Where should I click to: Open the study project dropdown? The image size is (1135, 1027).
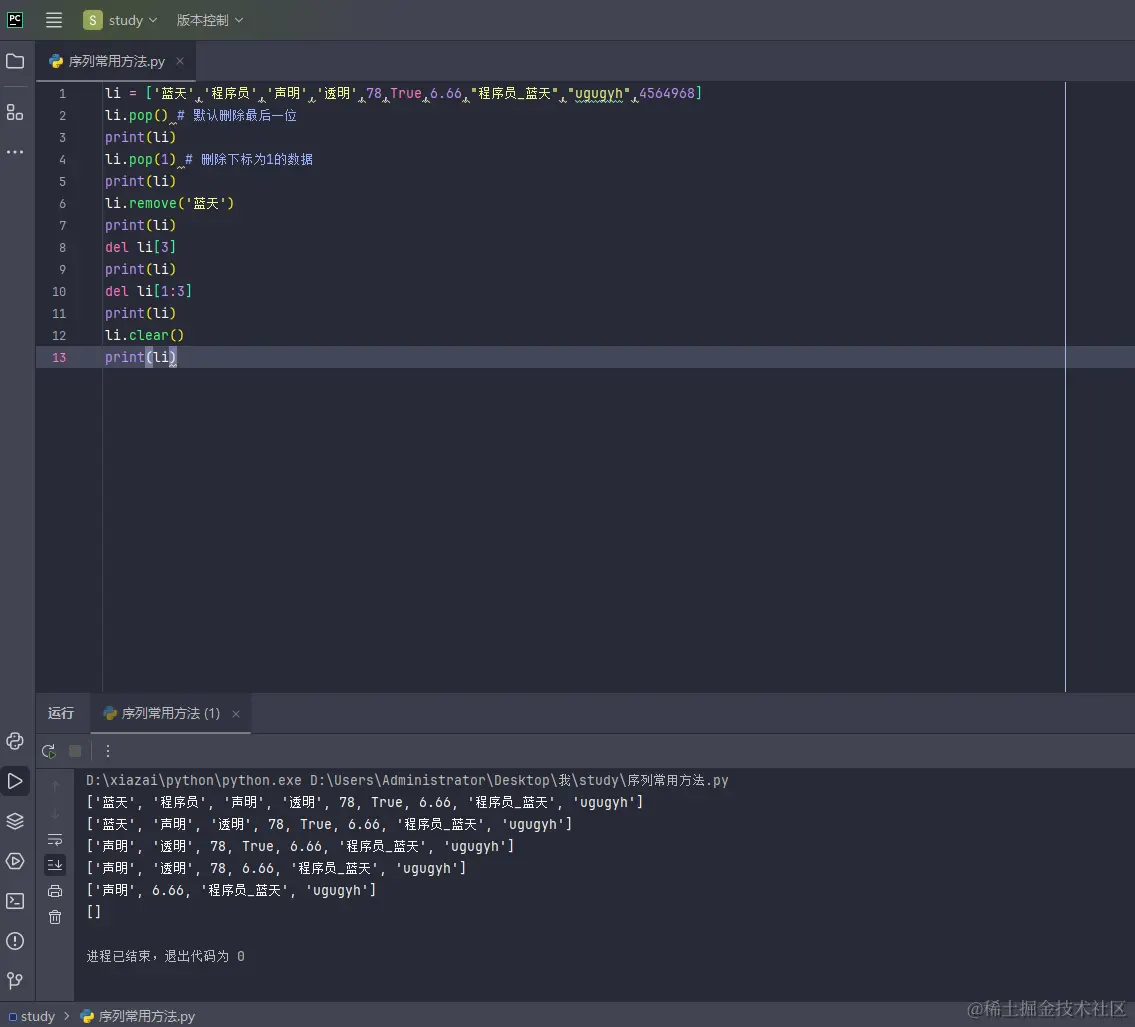(x=120, y=20)
